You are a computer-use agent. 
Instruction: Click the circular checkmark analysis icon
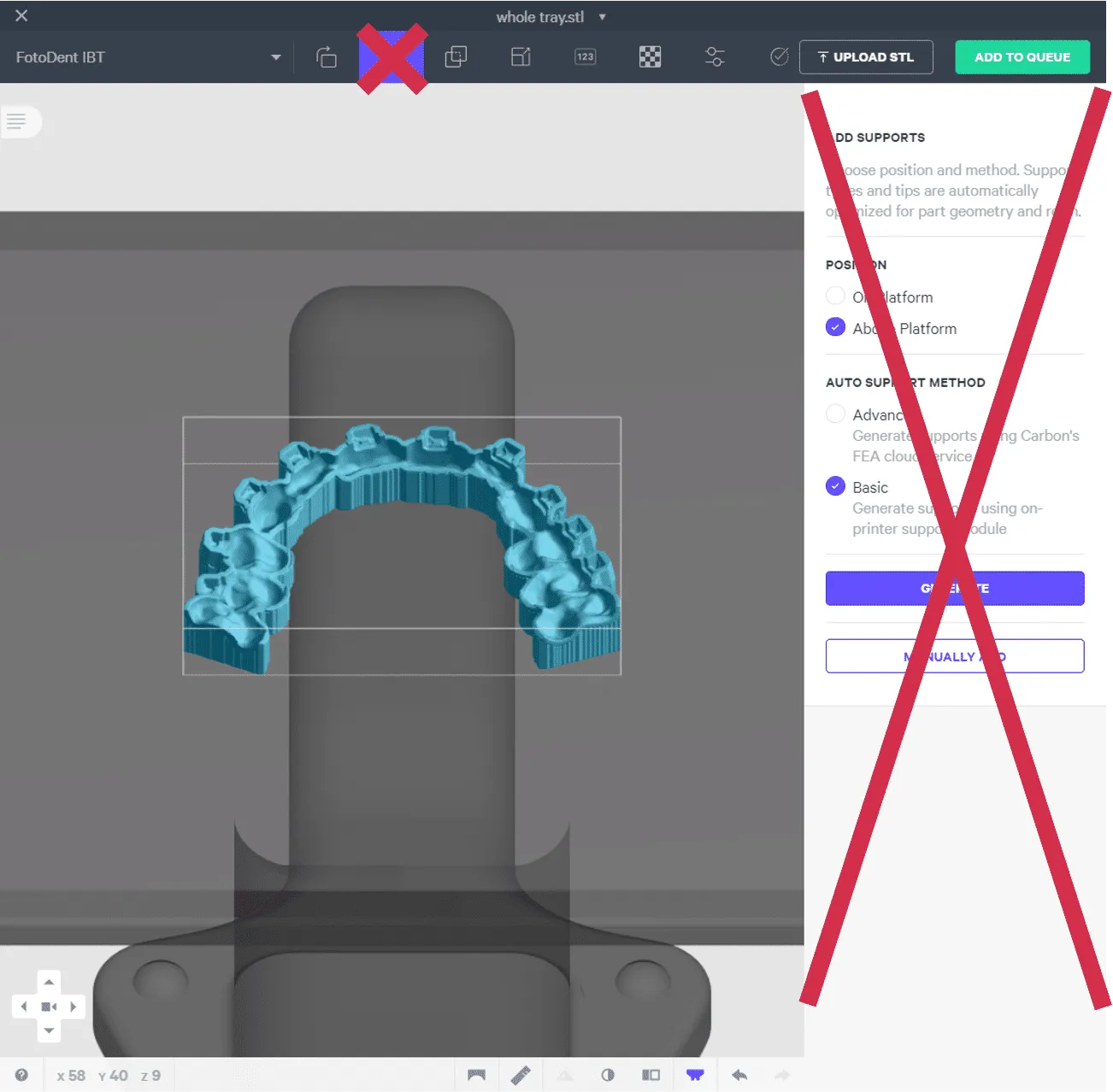779,56
